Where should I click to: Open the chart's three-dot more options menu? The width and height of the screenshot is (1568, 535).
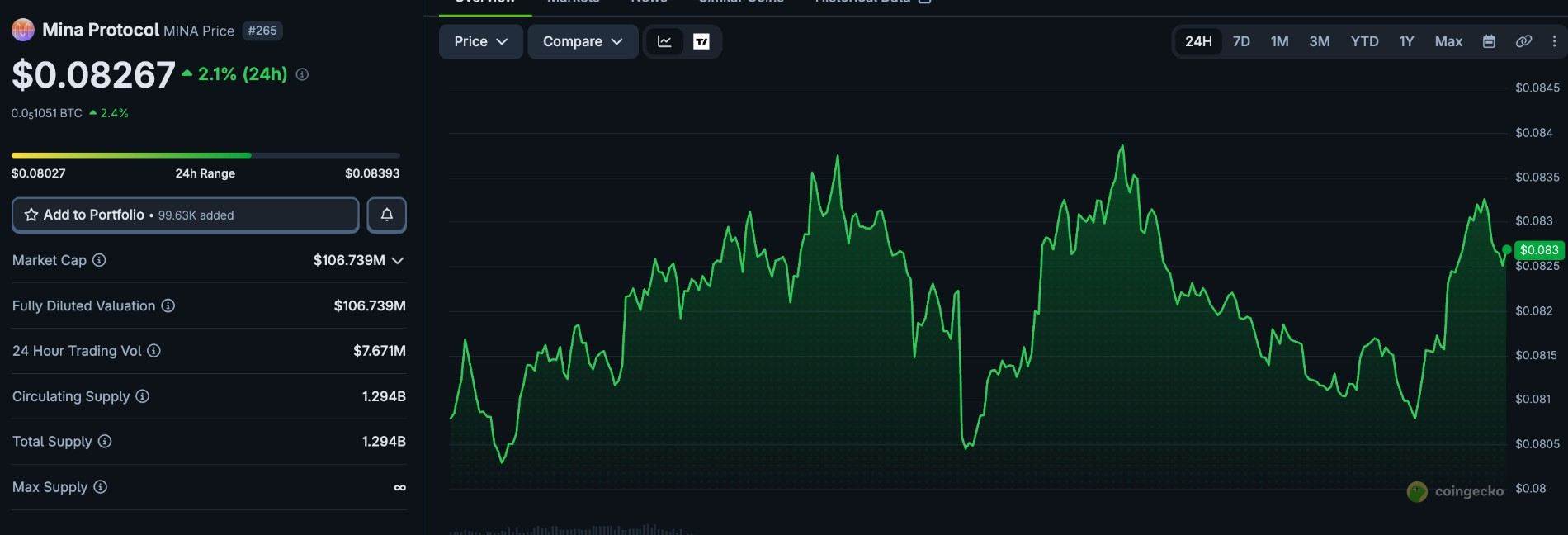(1554, 41)
